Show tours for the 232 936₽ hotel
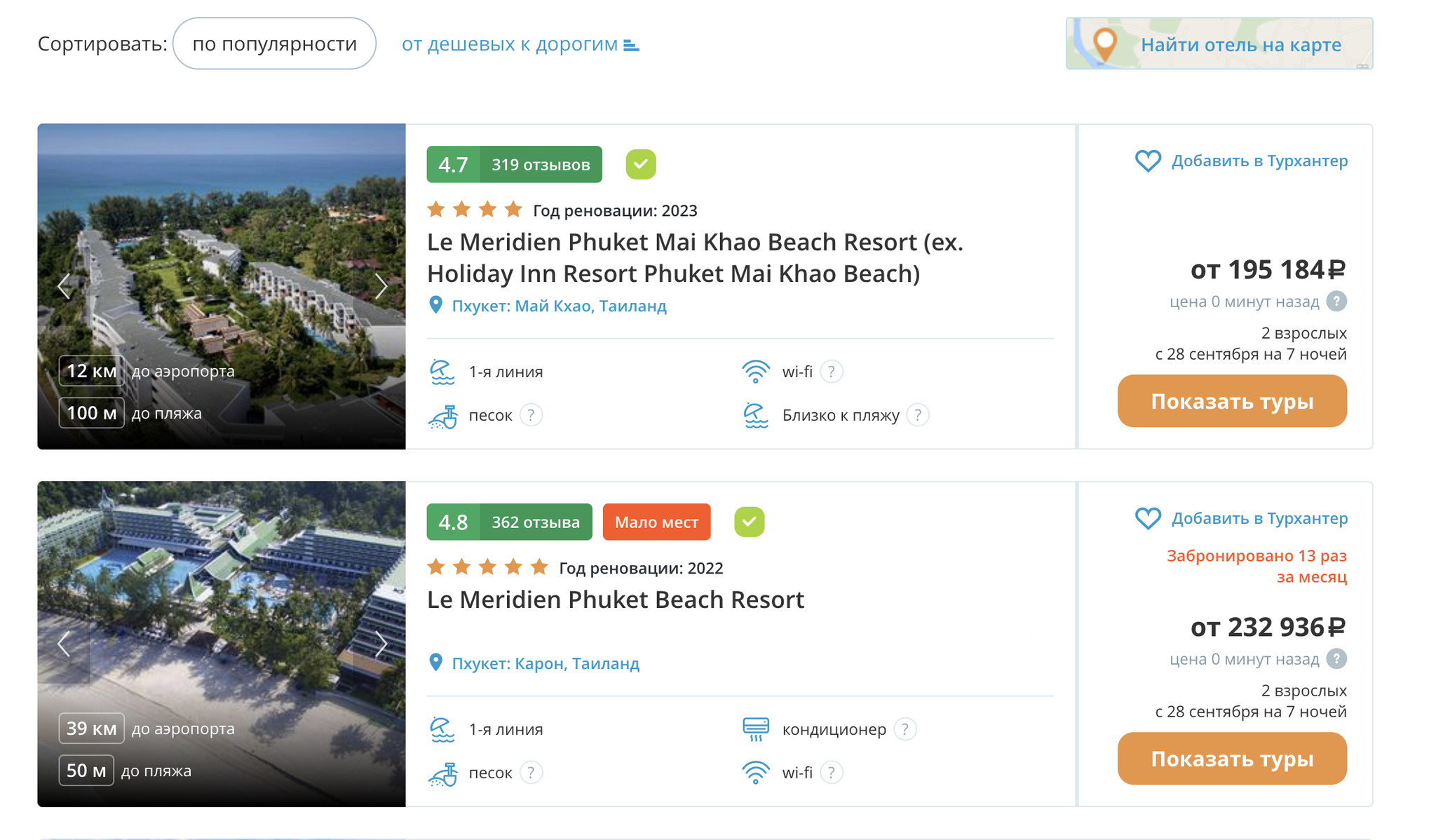Image resolution: width=1436 pixels, height=840 pixels. coord(1232,759)
